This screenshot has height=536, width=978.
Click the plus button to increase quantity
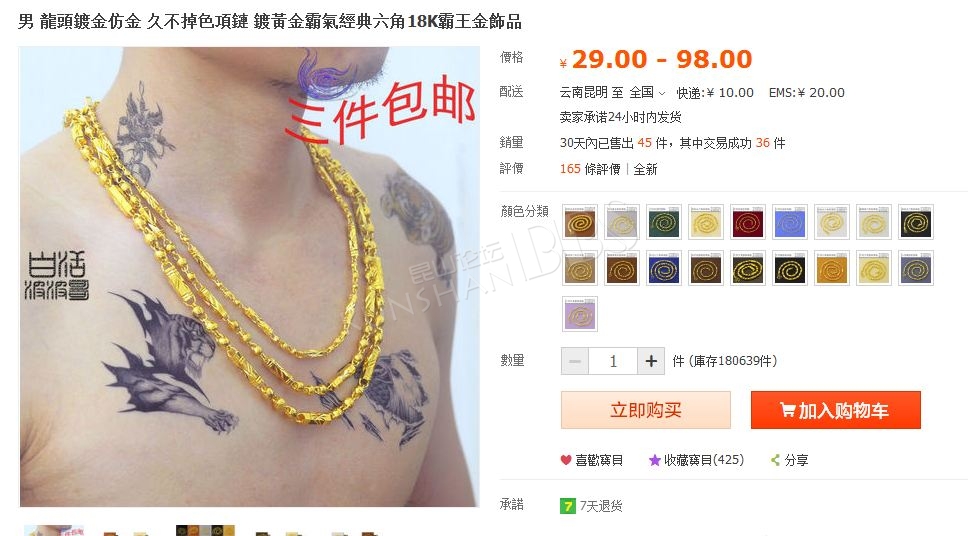pos(651,361)
